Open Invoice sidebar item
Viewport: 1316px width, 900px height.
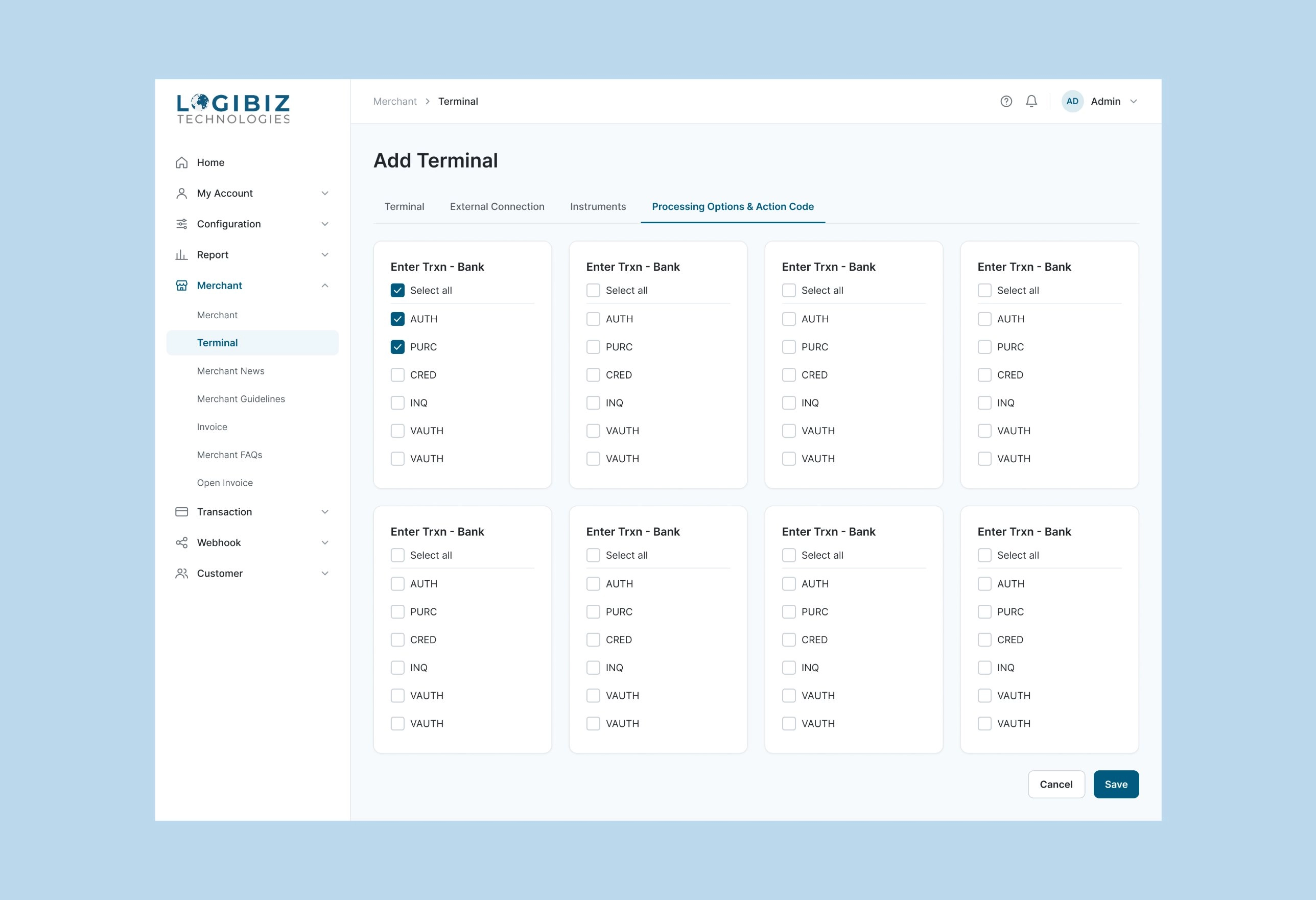pyautogui.click(x=212, y=427)
